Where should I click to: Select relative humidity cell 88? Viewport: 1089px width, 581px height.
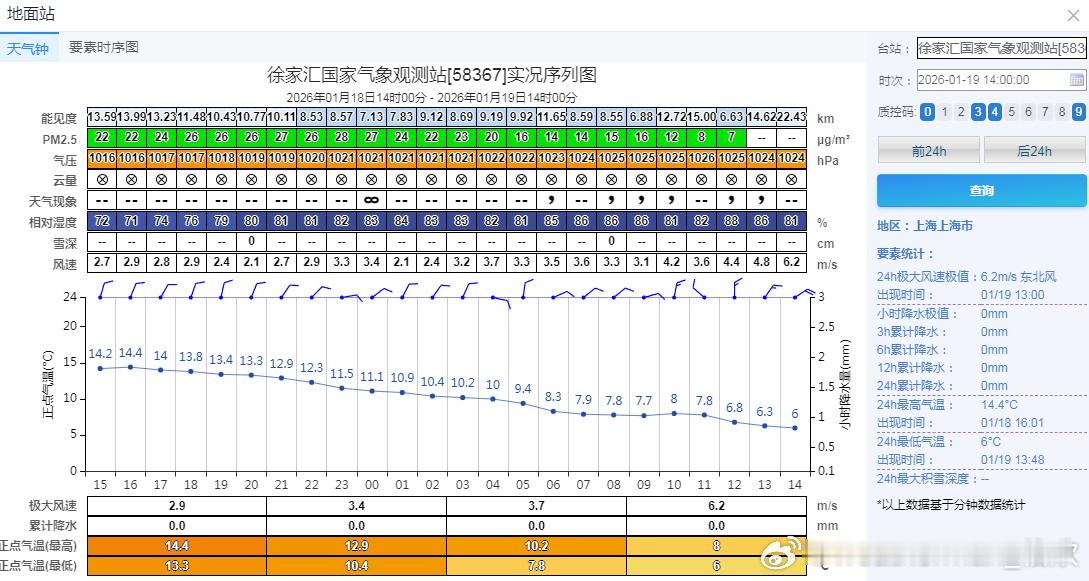pos(731,221)
